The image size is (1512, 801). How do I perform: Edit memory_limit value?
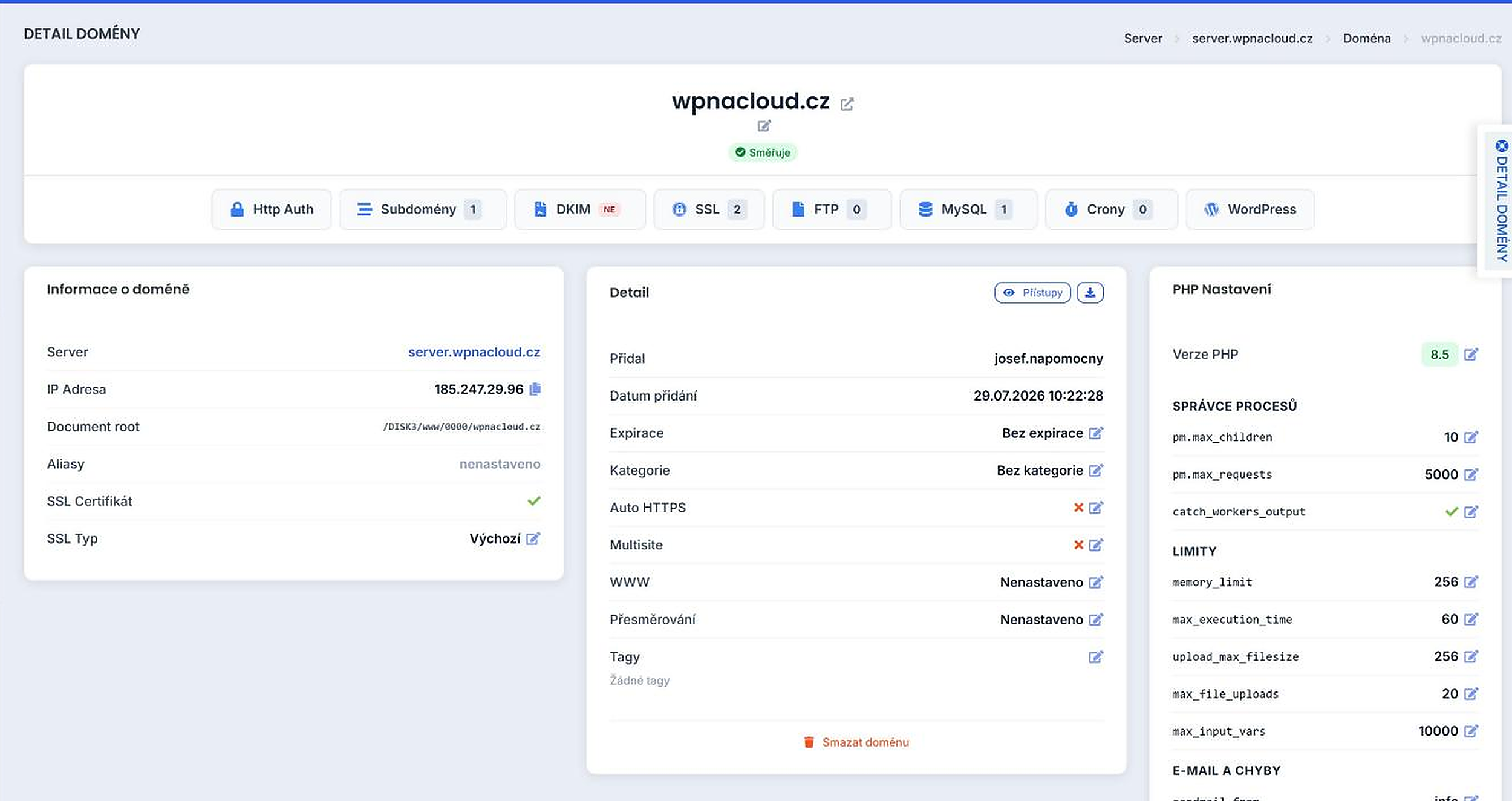(1471, 582)
